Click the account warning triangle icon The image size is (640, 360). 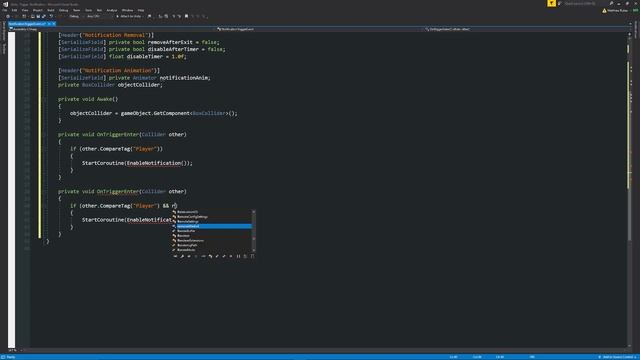click(604, 11)
